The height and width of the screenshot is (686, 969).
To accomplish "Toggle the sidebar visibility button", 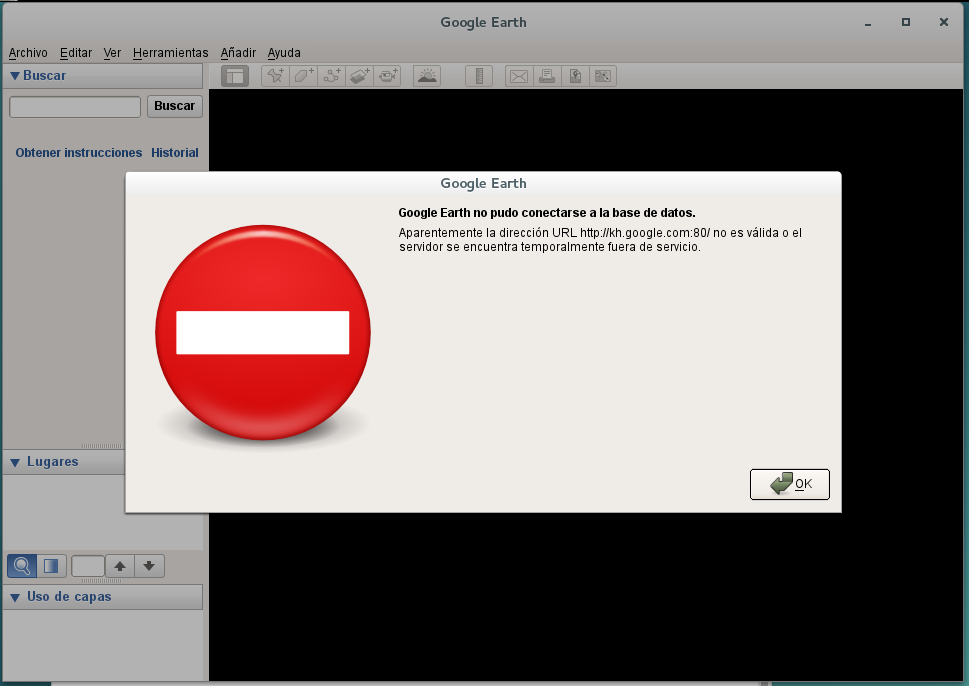I will [235, 76].
